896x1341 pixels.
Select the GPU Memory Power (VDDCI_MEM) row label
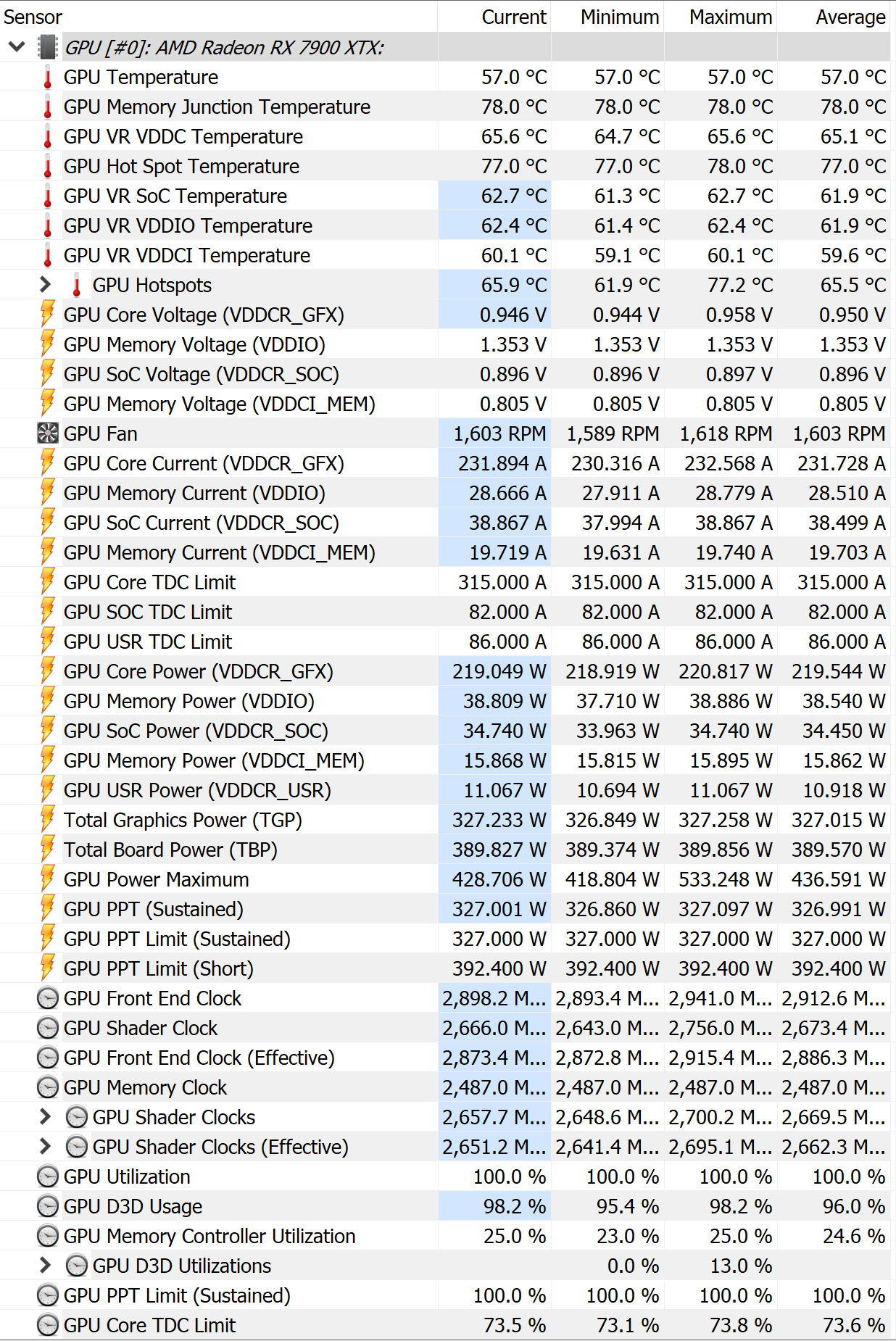tap(214, 760)
